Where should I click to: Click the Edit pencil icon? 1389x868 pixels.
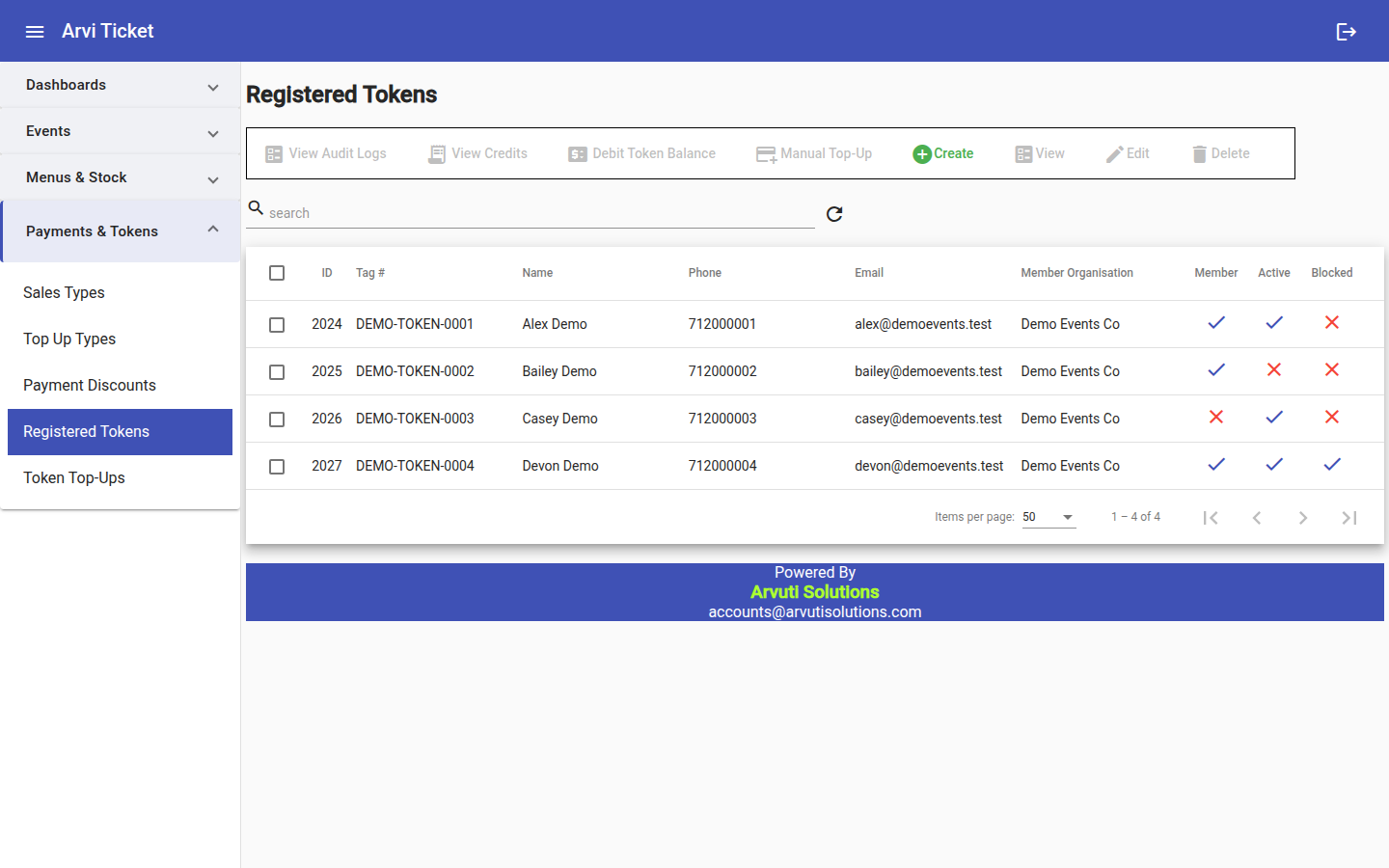(1114, 154)
